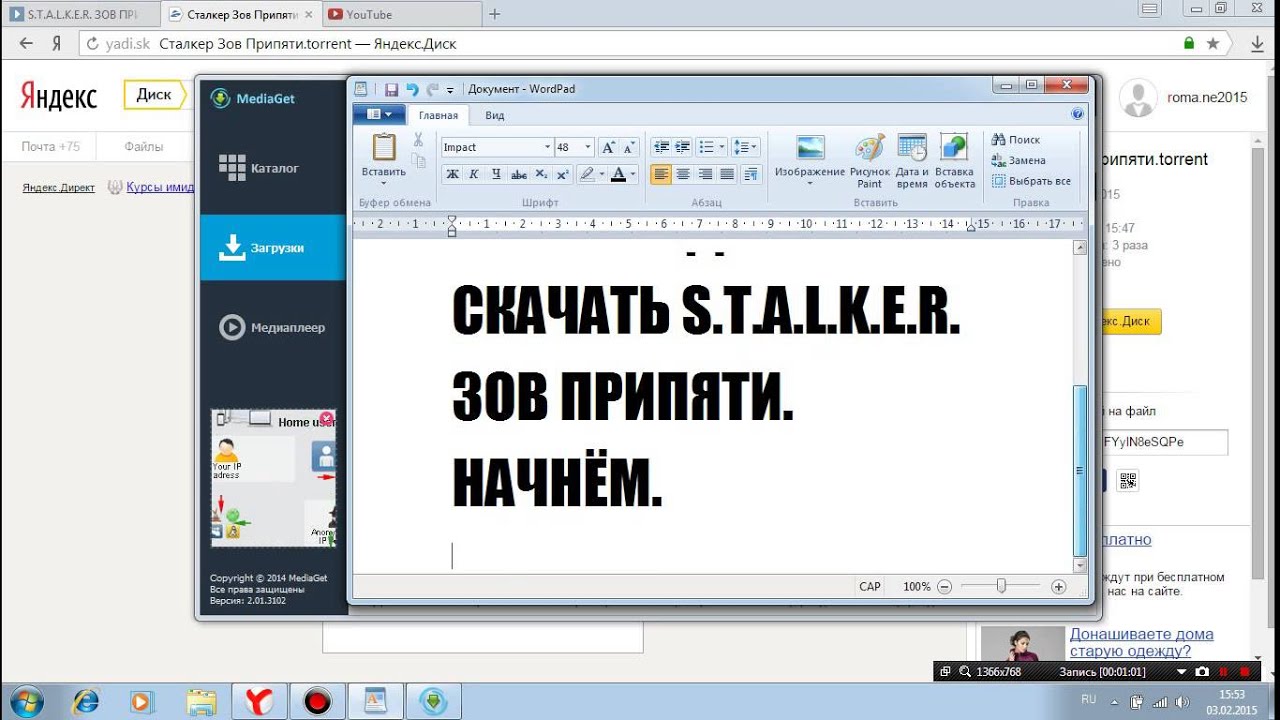This screenshot has height=720, width=1280.
Task: Decrease font size with the shrink font icon
Action: [x=628, y=147]
